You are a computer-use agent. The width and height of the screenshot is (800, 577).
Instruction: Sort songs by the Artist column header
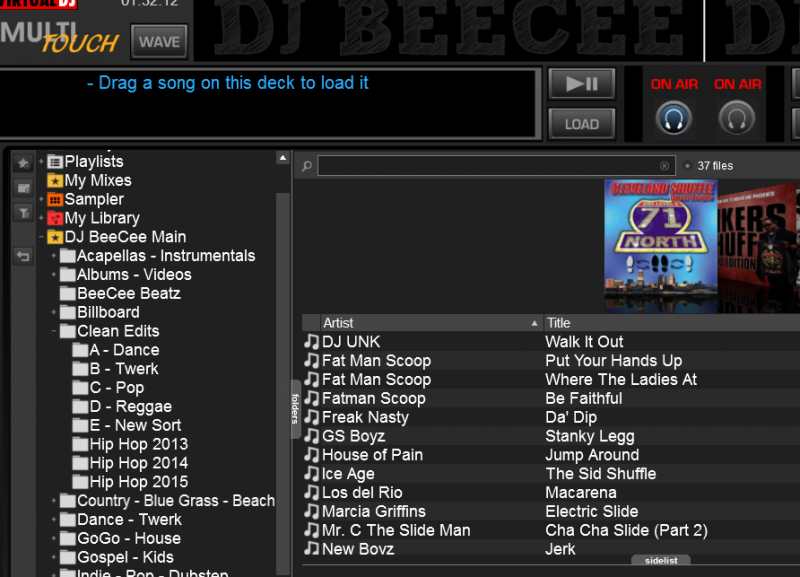(431, 323)
